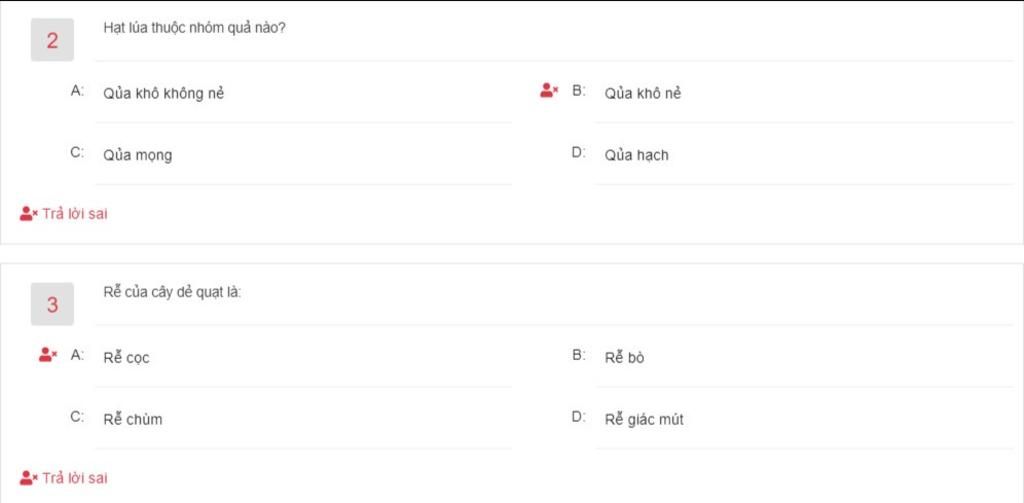Screen dimensions: 1024x503
Task: Choose answer 'Rễ giác mút'
Action: pos(644,420)
